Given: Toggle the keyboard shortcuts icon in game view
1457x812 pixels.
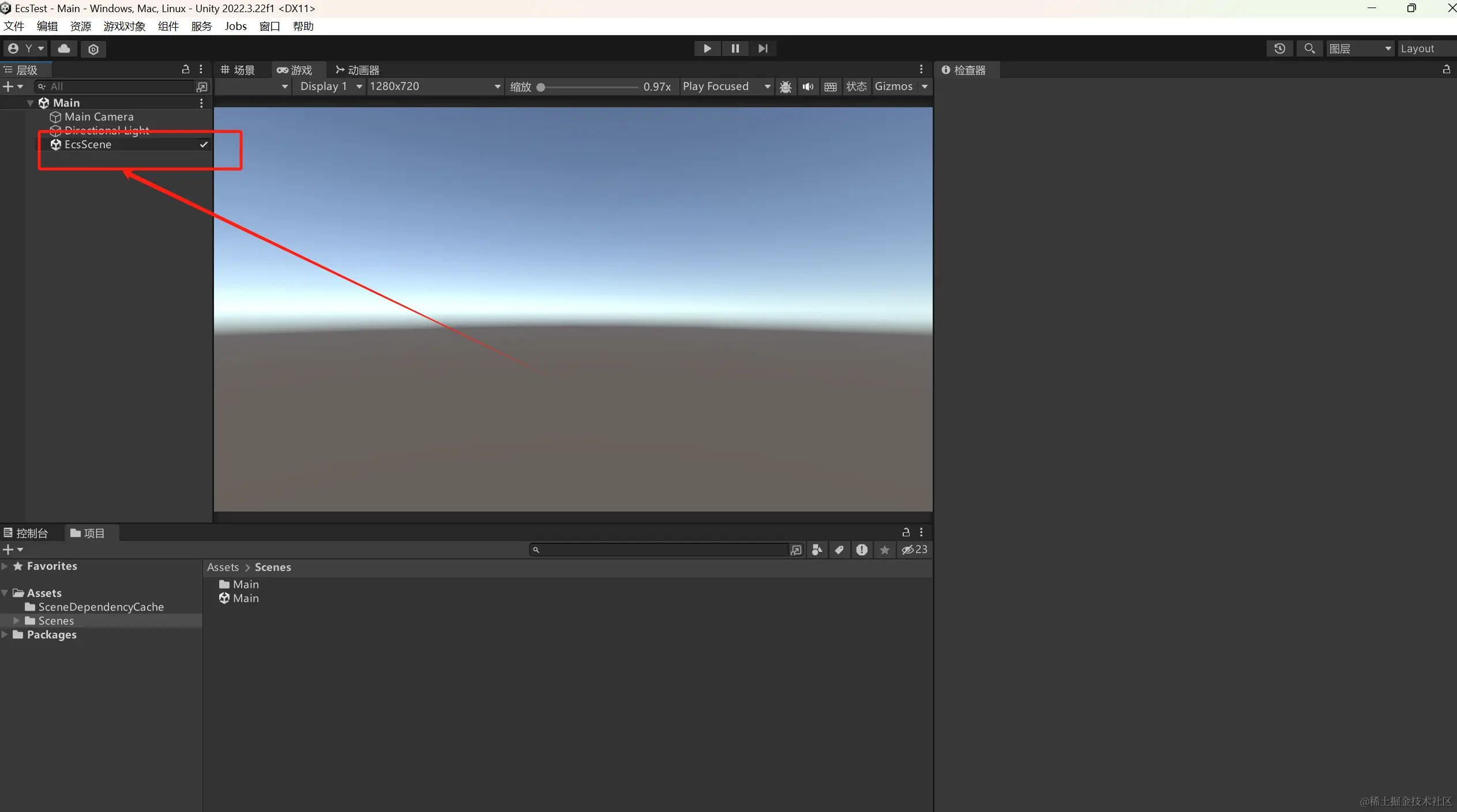Looking at the screenshot, I should (x=831, y=87).
